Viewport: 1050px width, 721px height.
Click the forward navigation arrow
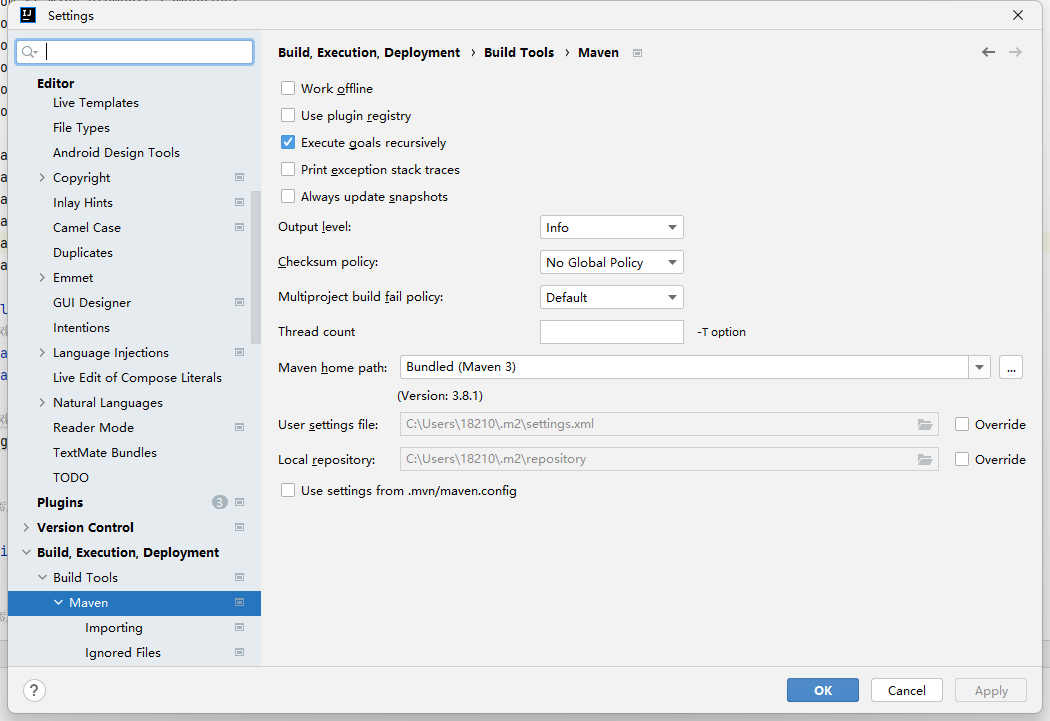pos(1015,52)
